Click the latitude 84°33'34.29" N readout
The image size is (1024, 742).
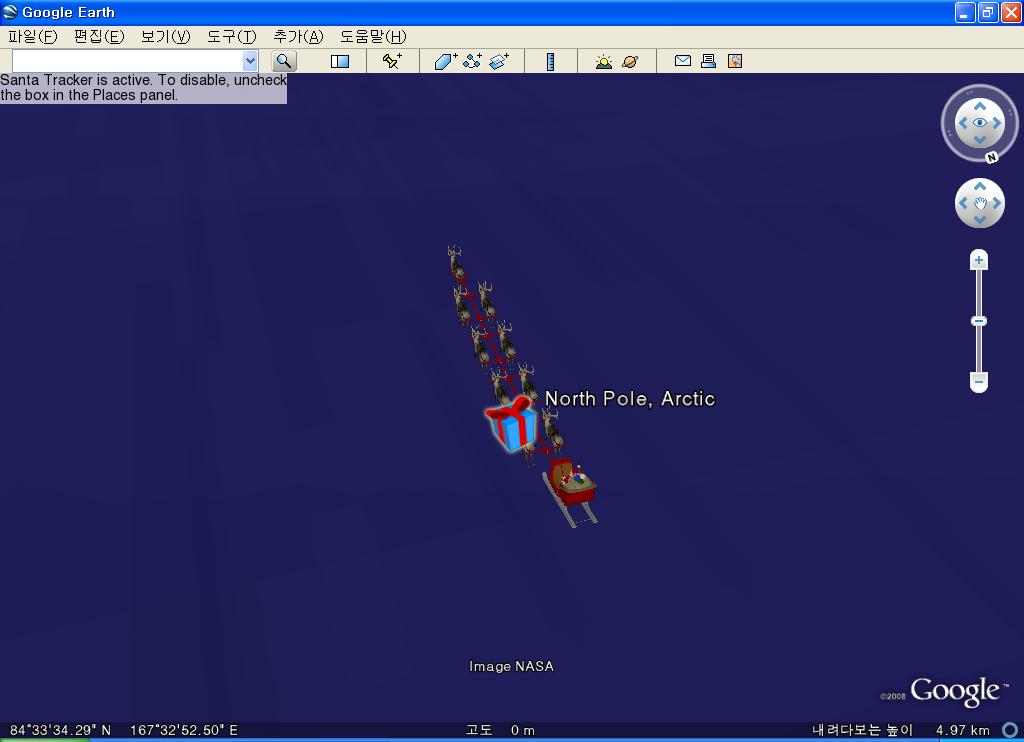60,730
